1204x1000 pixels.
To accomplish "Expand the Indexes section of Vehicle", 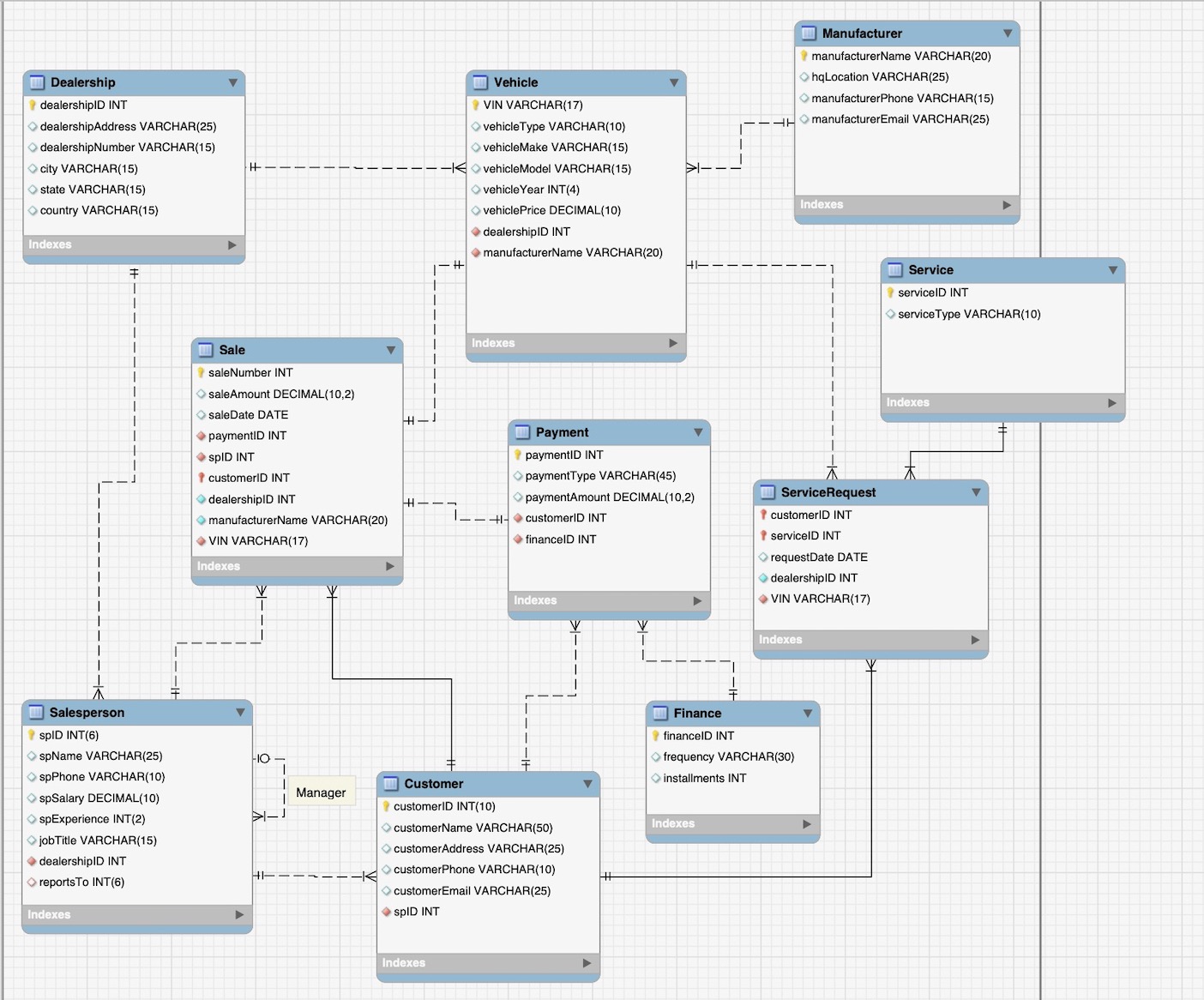I will [674, 343].
